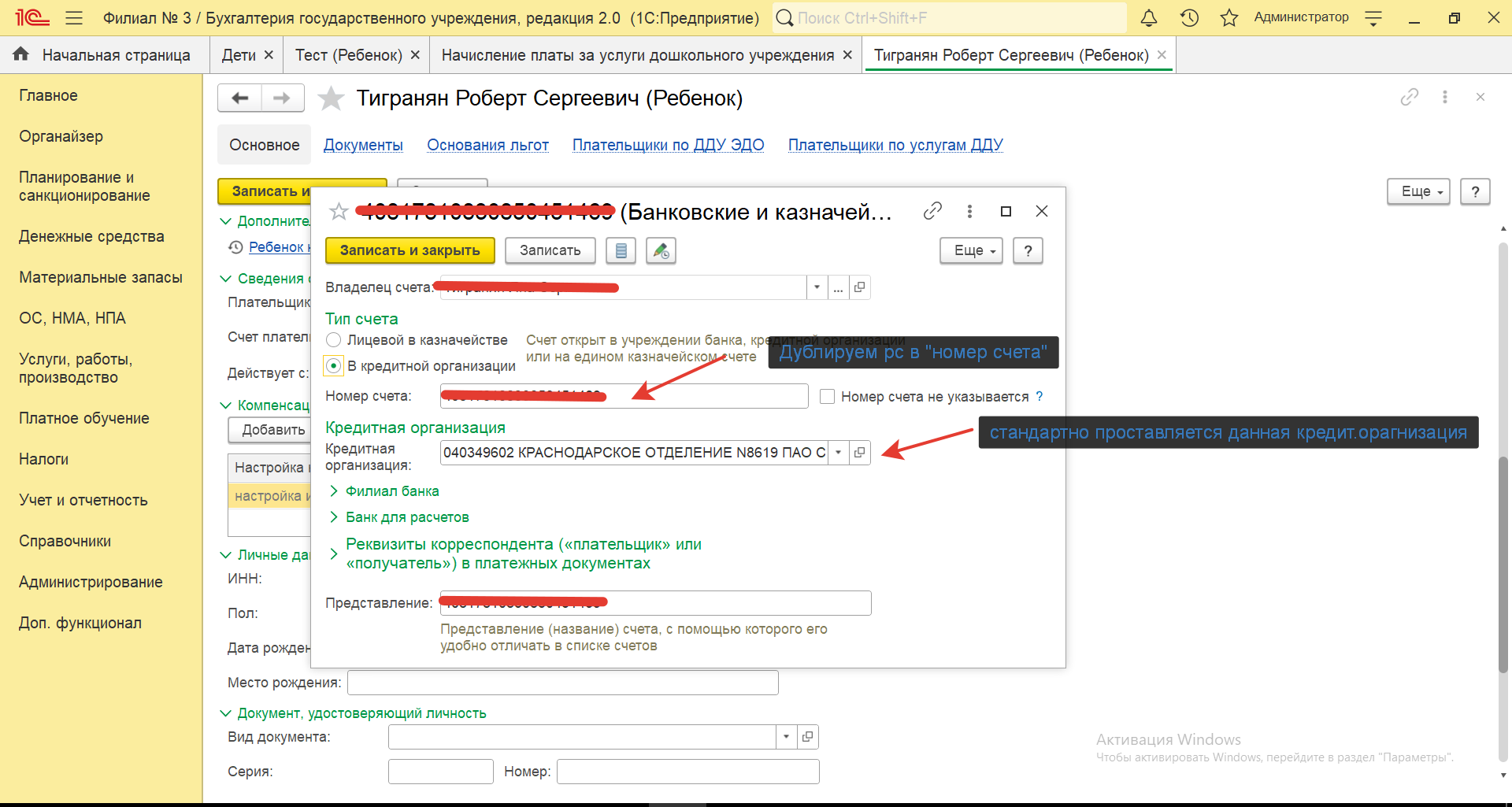
Task: Click the report list icon in dialog toolbar
Action: [x=621, y=251]
